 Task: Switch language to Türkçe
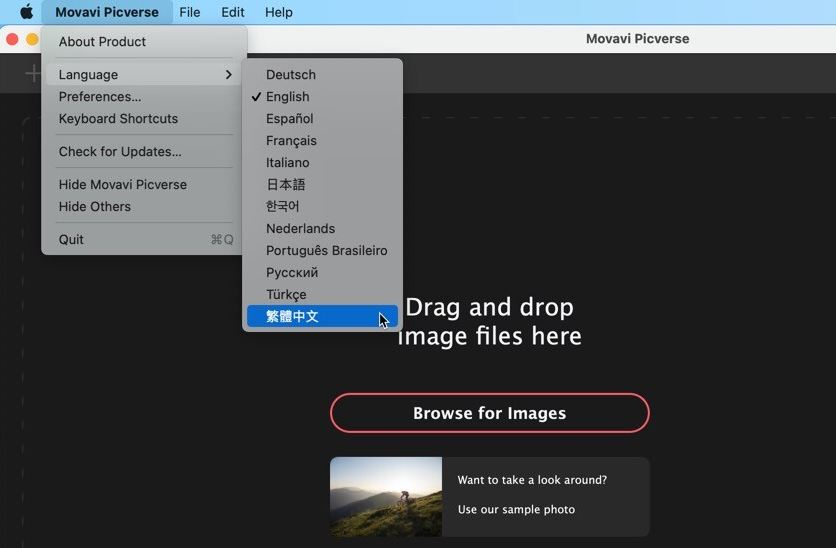tap(322, 294)
